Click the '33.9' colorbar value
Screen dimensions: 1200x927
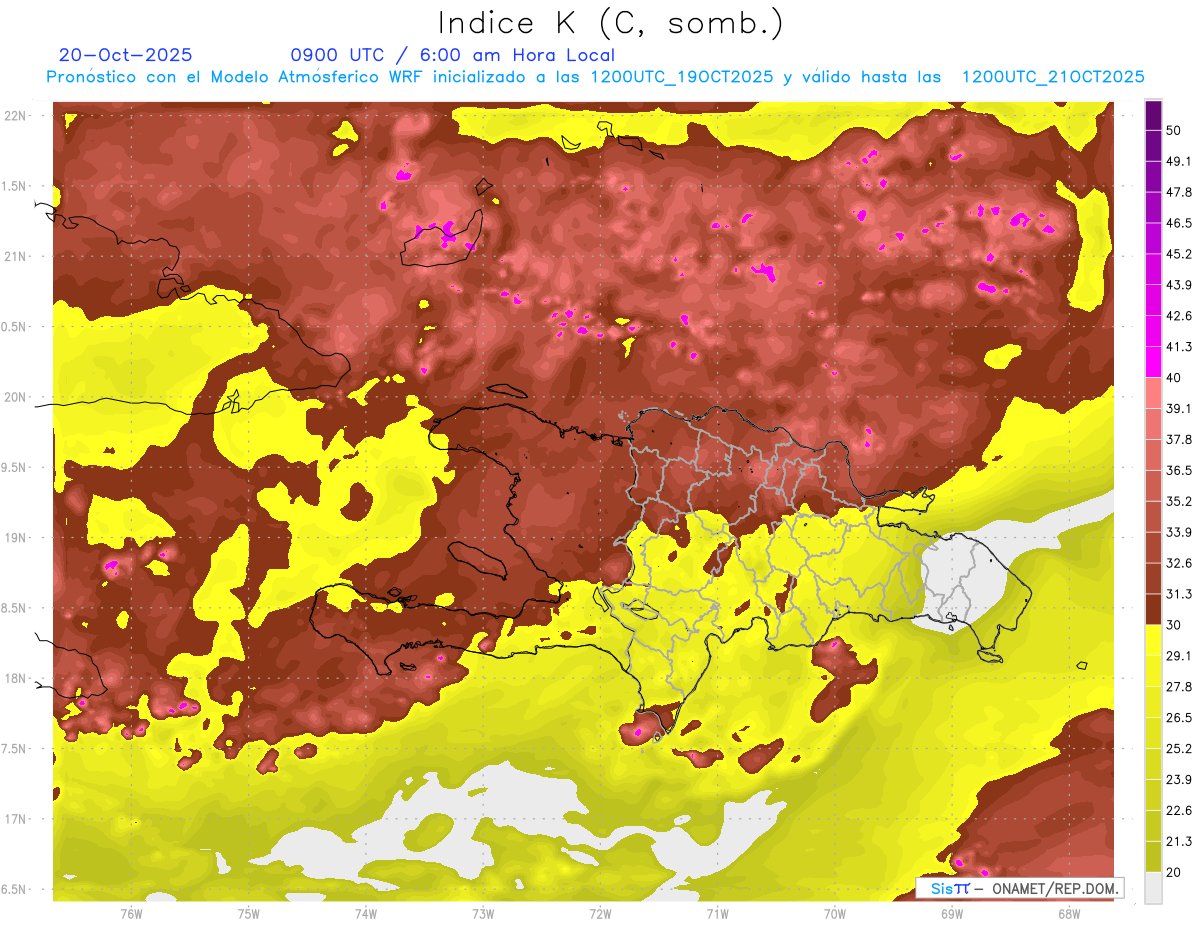1179,532
